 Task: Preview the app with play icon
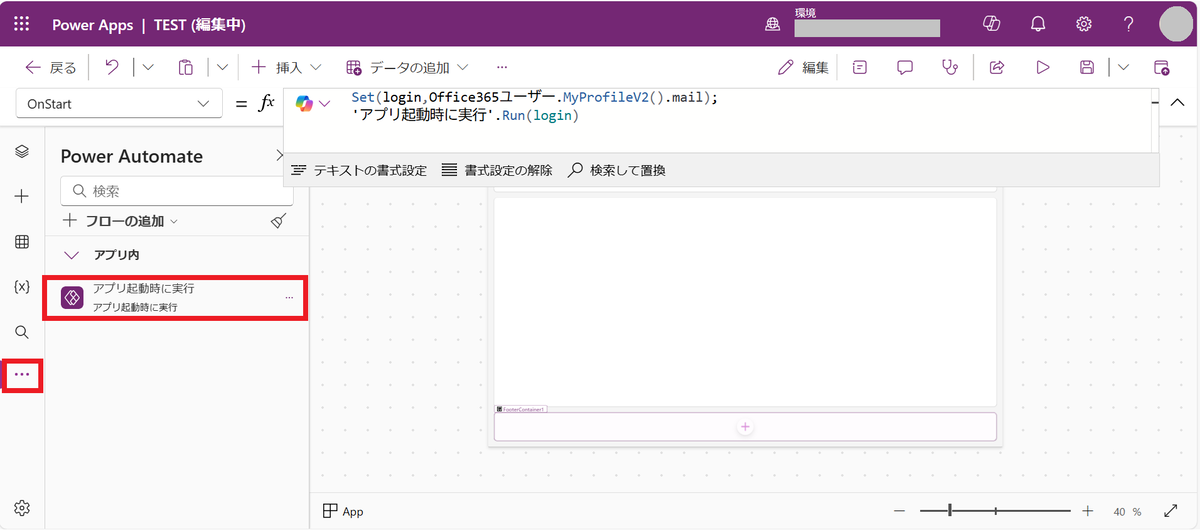click(x=1042, y=67)
